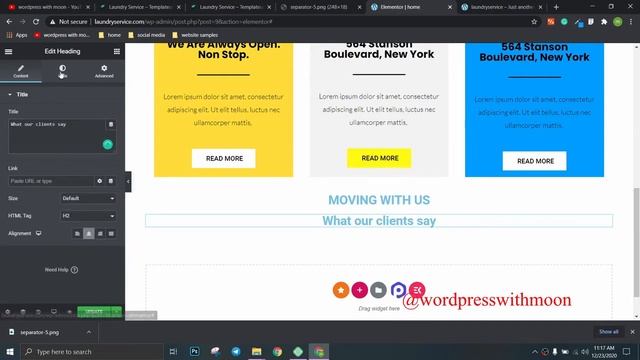
Task: Open save options arrow beside Update
Action: pyautogui.click(x=117, y=312)
